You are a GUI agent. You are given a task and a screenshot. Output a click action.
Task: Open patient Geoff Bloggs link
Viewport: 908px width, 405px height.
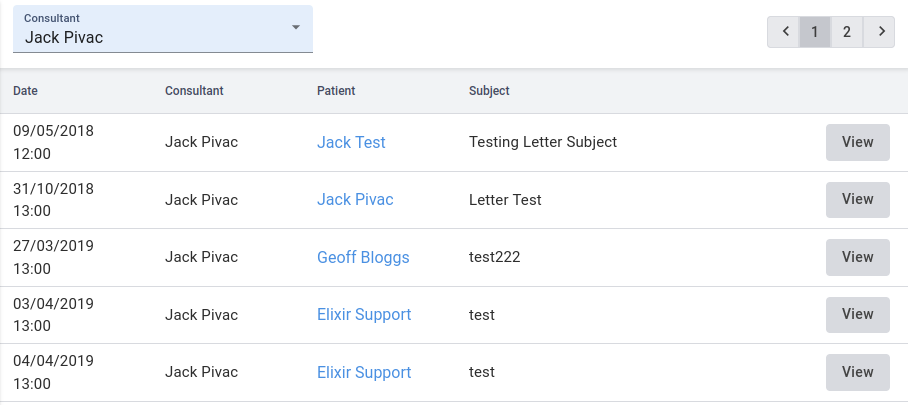coord(363,257)
